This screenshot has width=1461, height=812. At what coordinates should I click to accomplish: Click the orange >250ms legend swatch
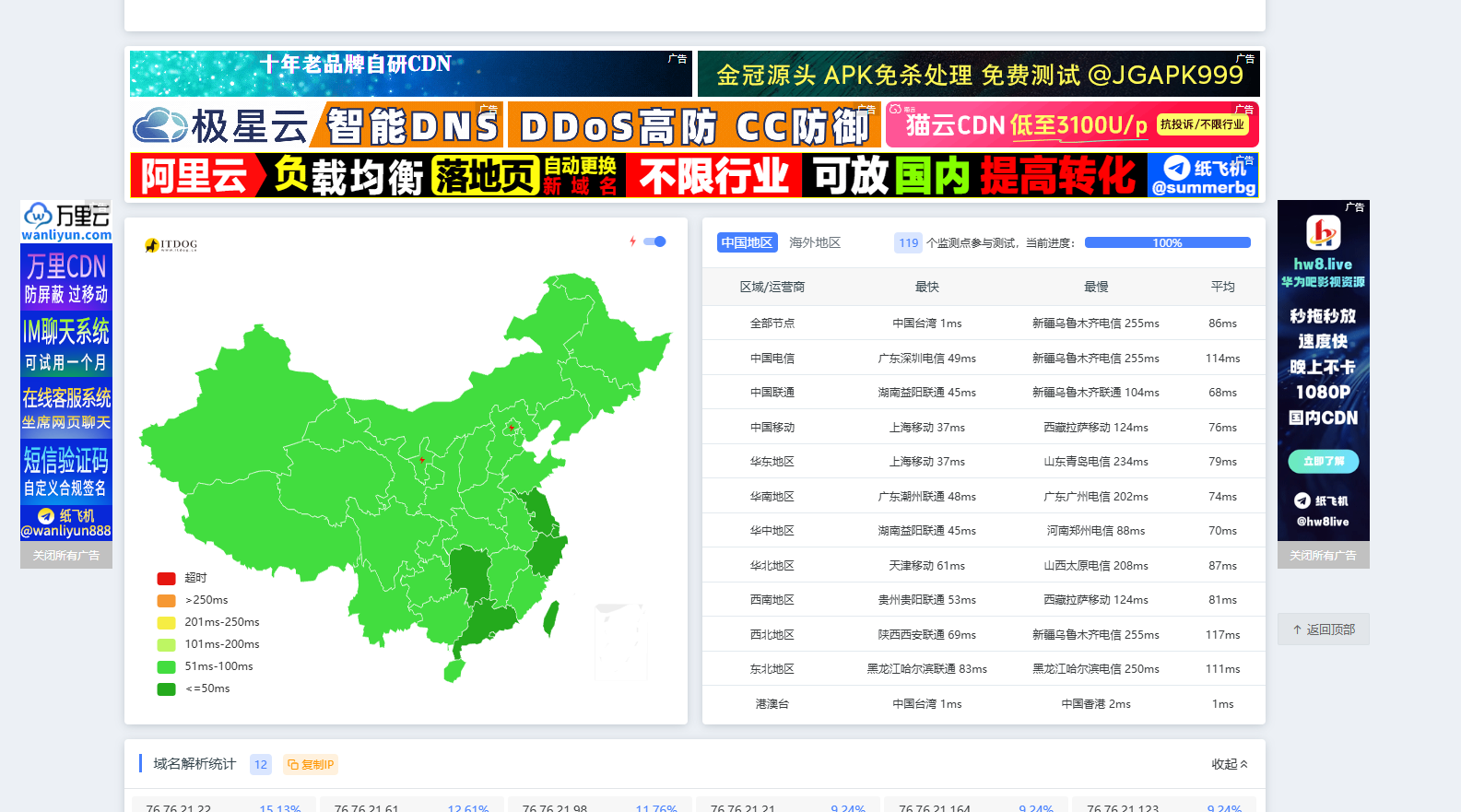(x=167, y=601)
